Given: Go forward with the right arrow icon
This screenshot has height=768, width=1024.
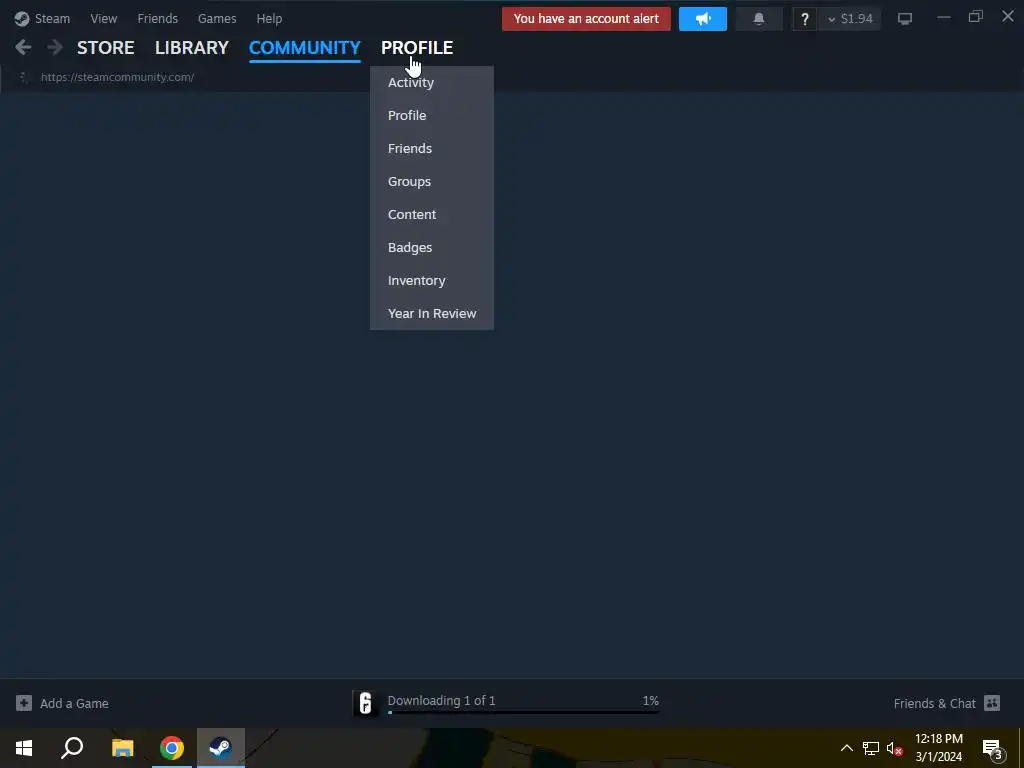Looking at the screenshot, I should point(55,47).
